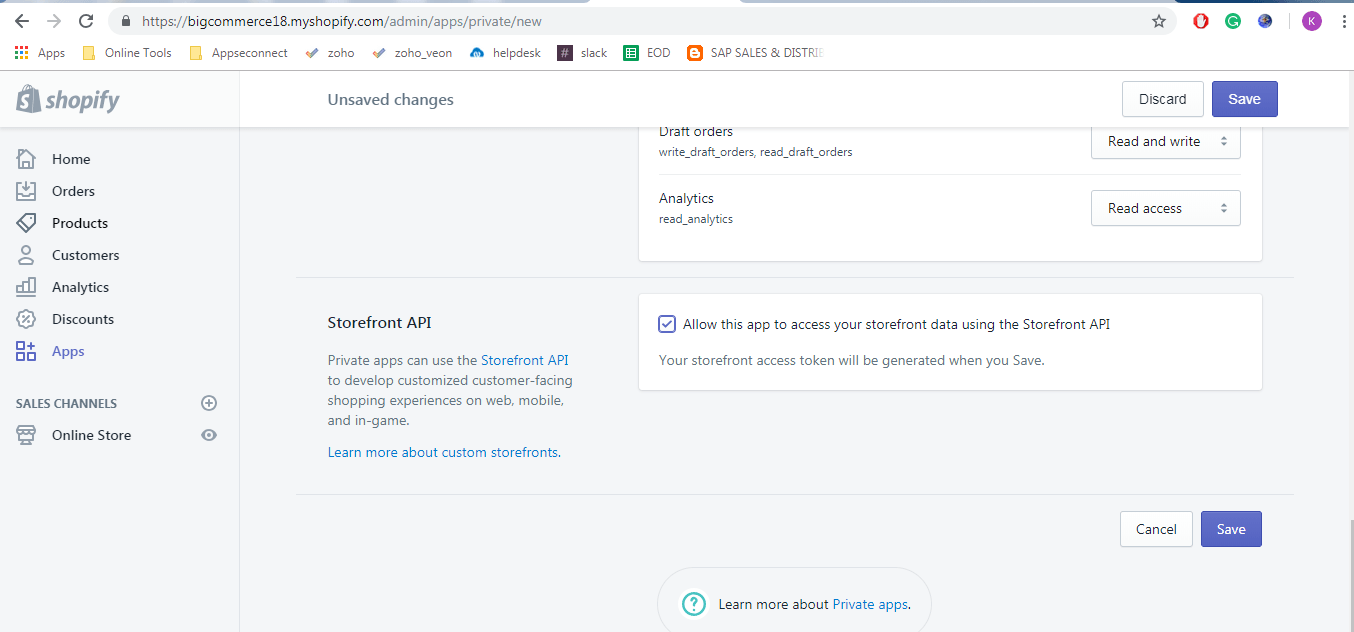Viewport: 1354px width, 632px height.
Task: Uncheck the Storefront API access checkbox
Action: 667,324
